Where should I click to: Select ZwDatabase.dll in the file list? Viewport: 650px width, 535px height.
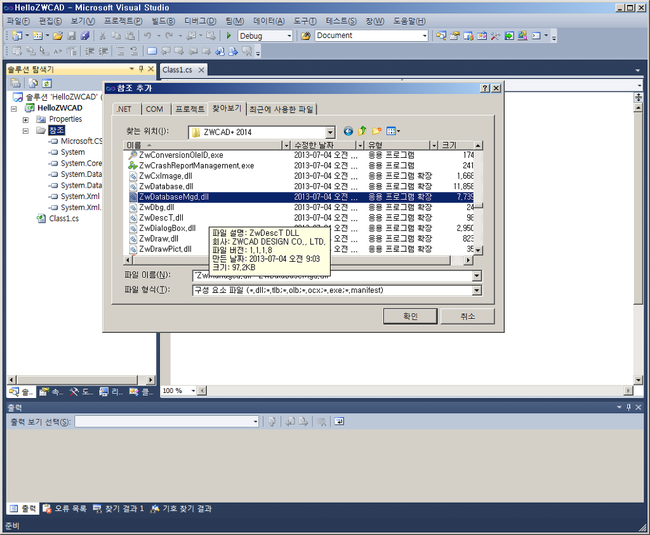coord(166,186)
